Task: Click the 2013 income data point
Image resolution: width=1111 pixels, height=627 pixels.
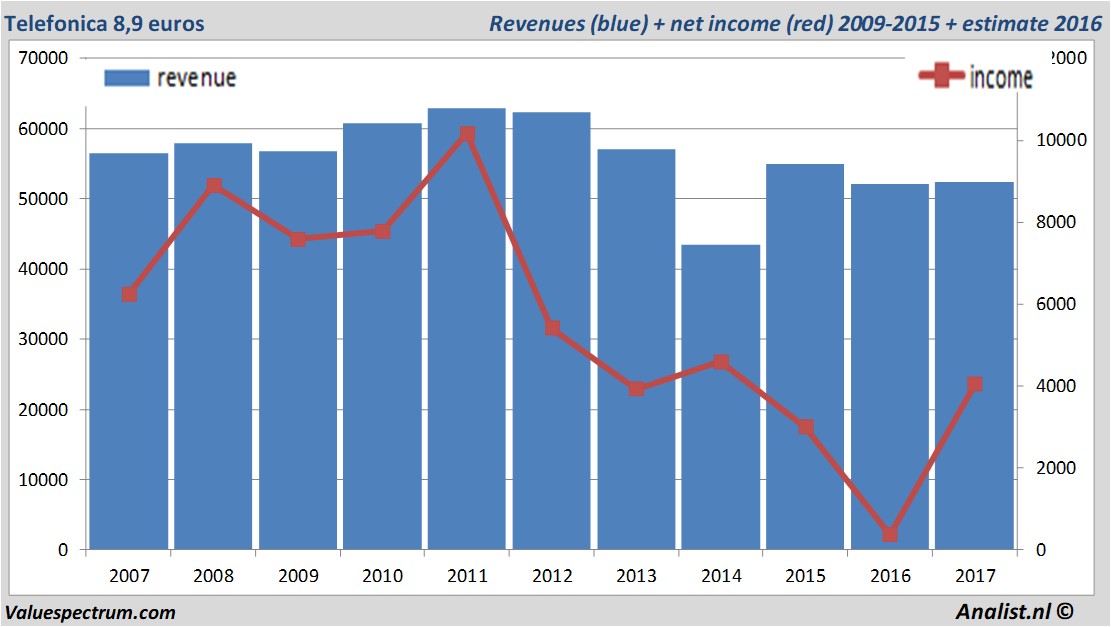Action: pos(636,389)
